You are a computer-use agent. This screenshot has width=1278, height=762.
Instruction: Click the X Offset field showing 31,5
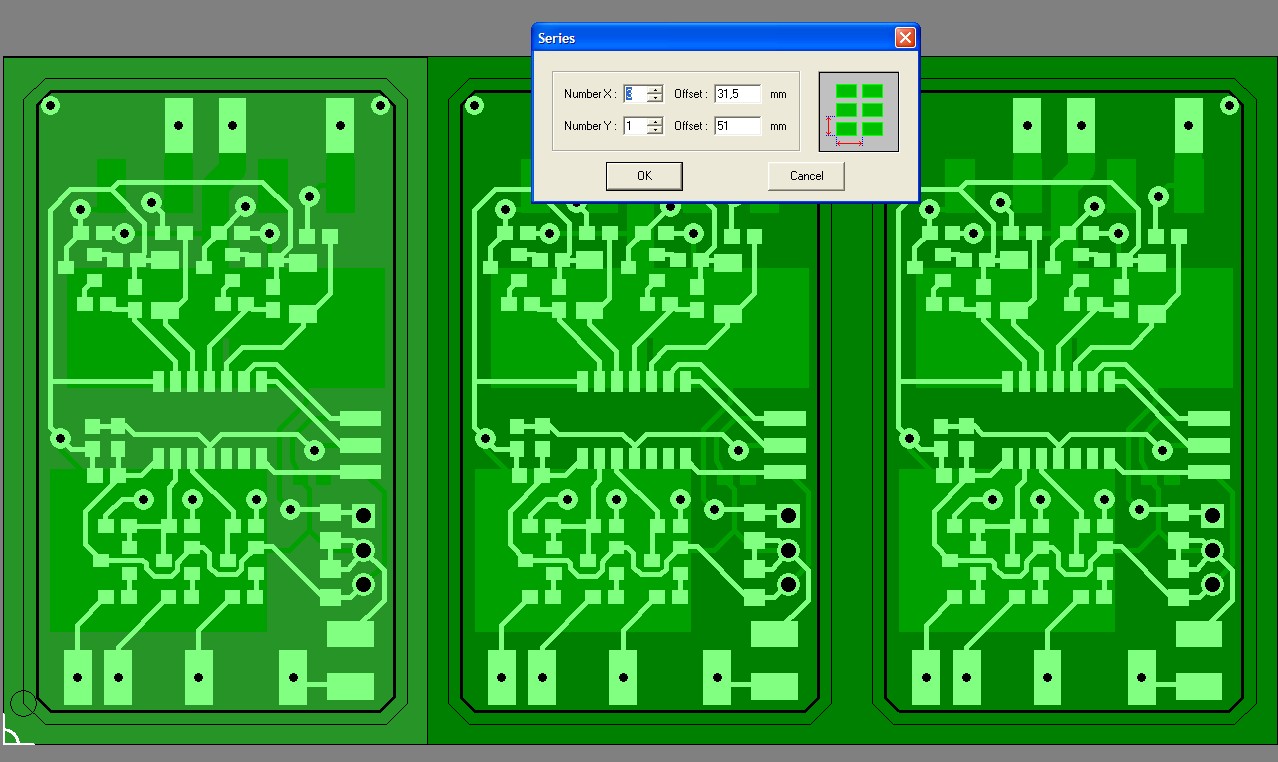[738, 94]
